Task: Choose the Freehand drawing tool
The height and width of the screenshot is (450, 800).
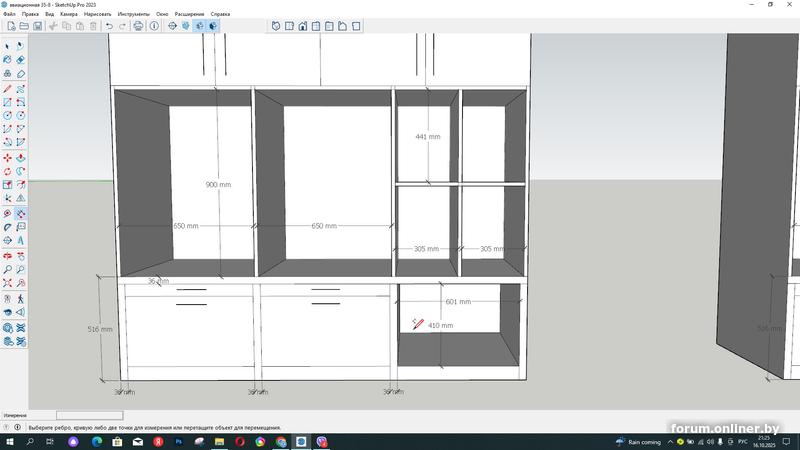Action: click(x=20, y=89)
